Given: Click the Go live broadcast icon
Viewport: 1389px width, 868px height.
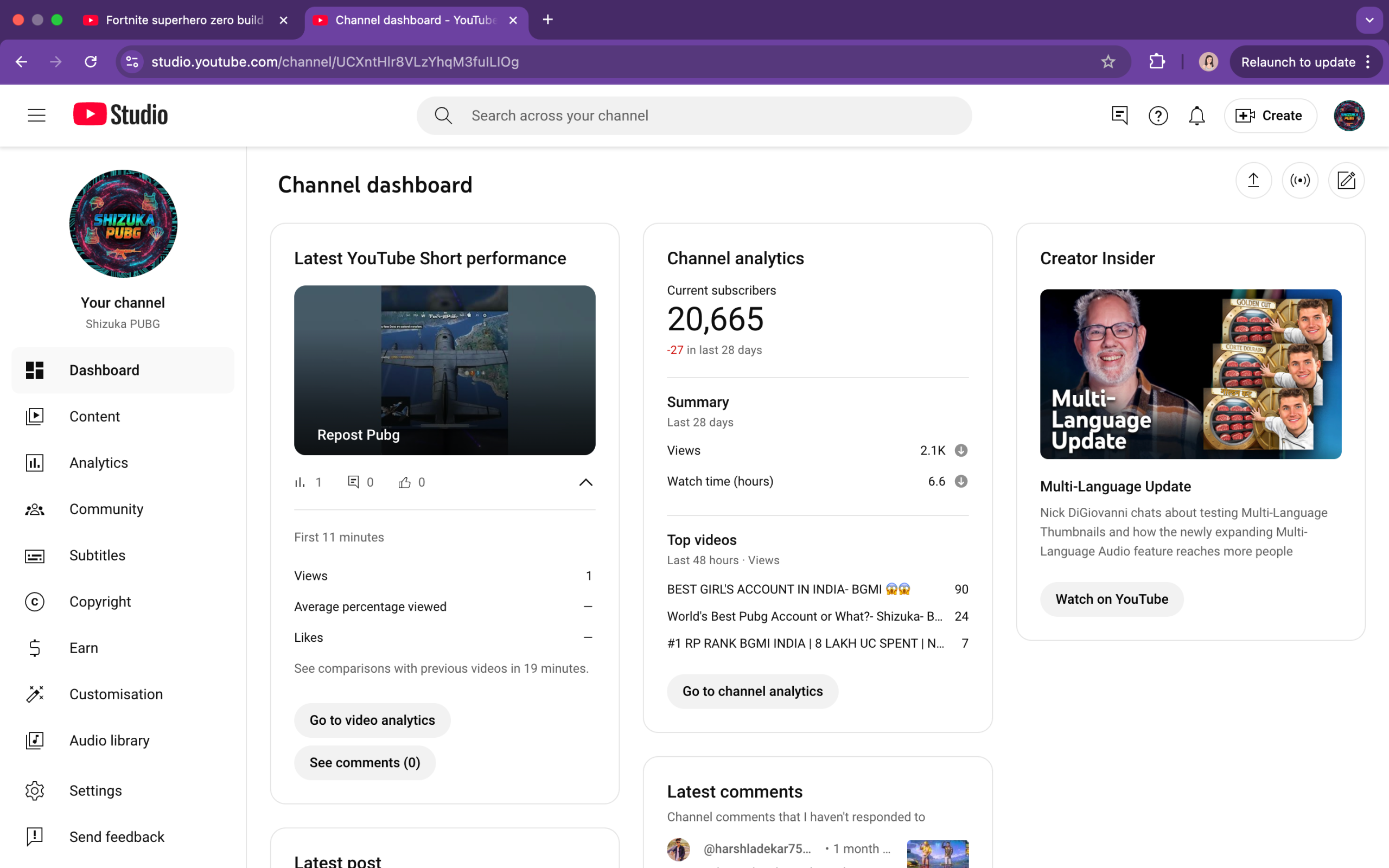Looking at the screenshot, I should [x=1299, y=181].
